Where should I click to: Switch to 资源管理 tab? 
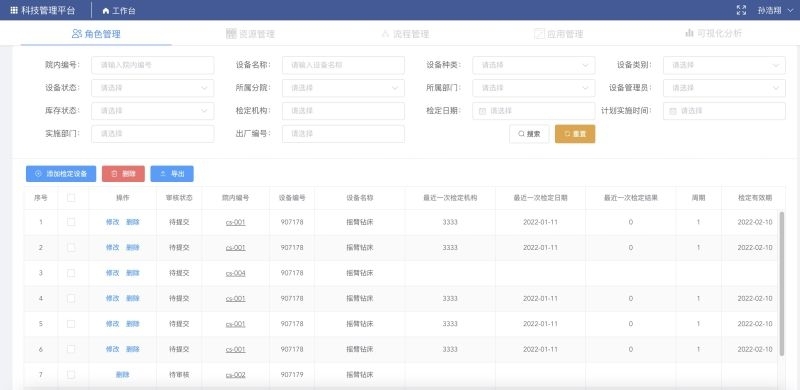point(251,34)
